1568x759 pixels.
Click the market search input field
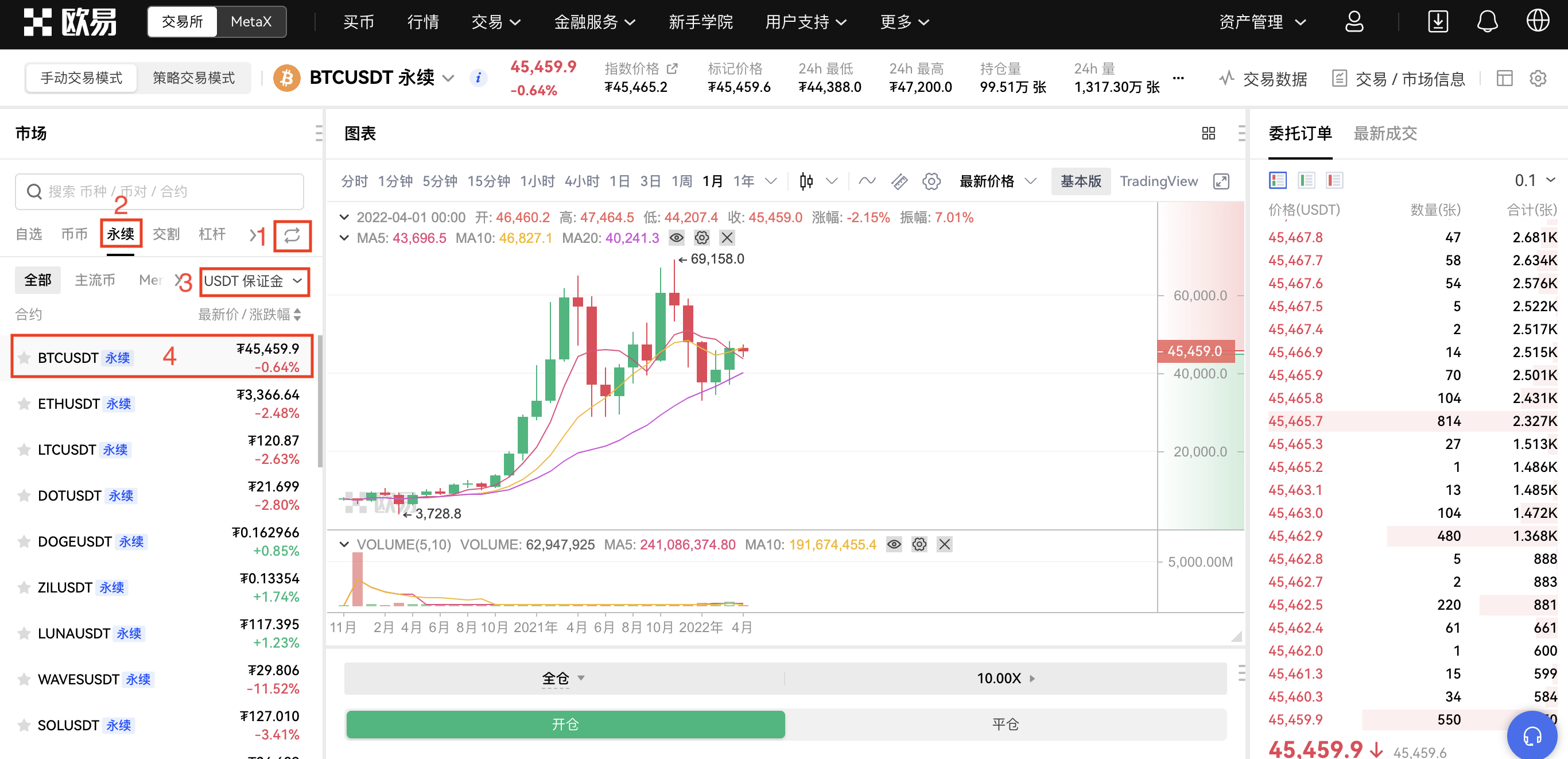160,191
